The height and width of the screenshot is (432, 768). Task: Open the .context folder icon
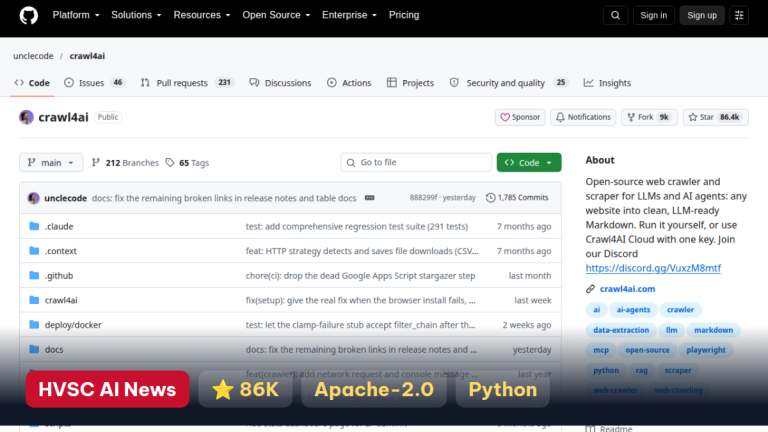point(34,251)
